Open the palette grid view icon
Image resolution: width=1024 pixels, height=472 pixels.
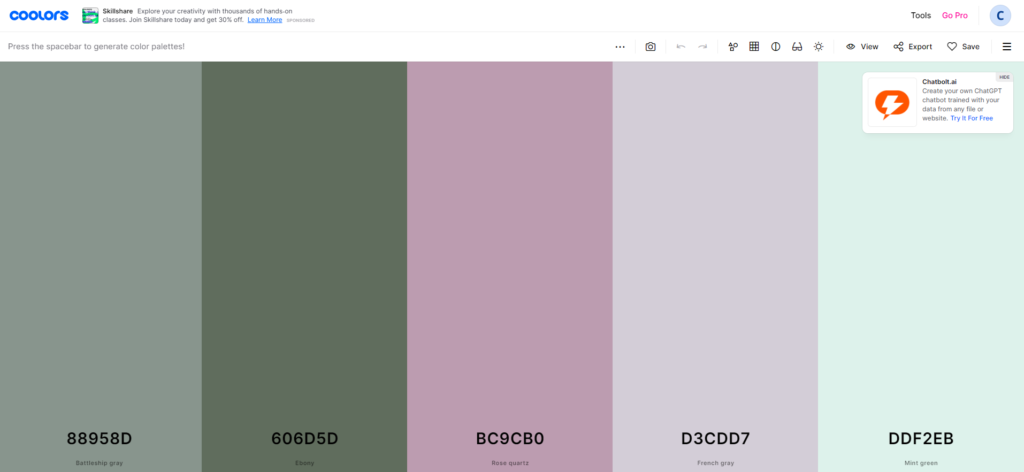point(754,47)
